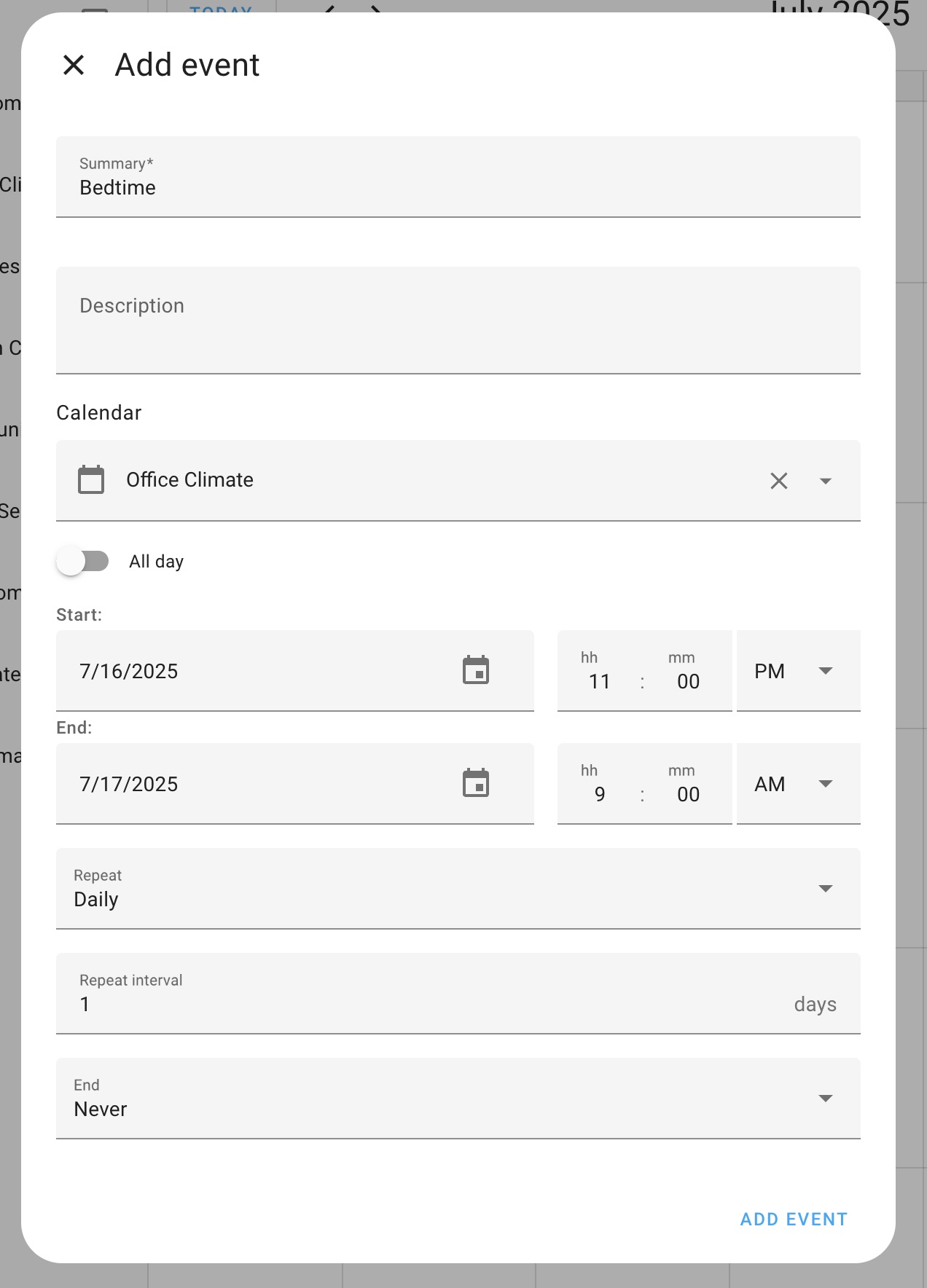
Task: Open the Repeat Daily dropdown
Action: pyautogui.click(x=458, y=889)
